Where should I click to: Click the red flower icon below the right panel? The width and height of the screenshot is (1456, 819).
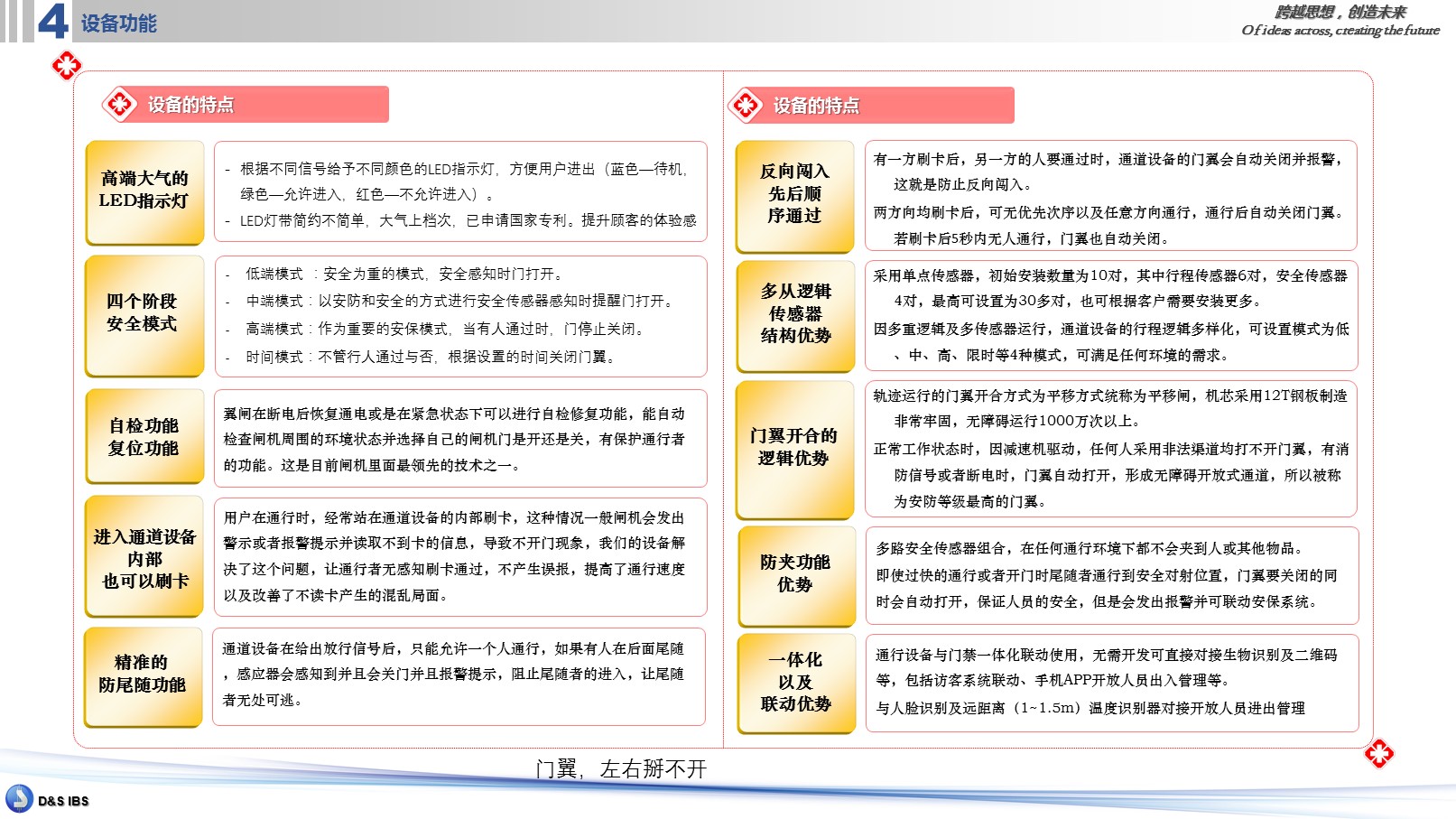(x=1378, y=753)
